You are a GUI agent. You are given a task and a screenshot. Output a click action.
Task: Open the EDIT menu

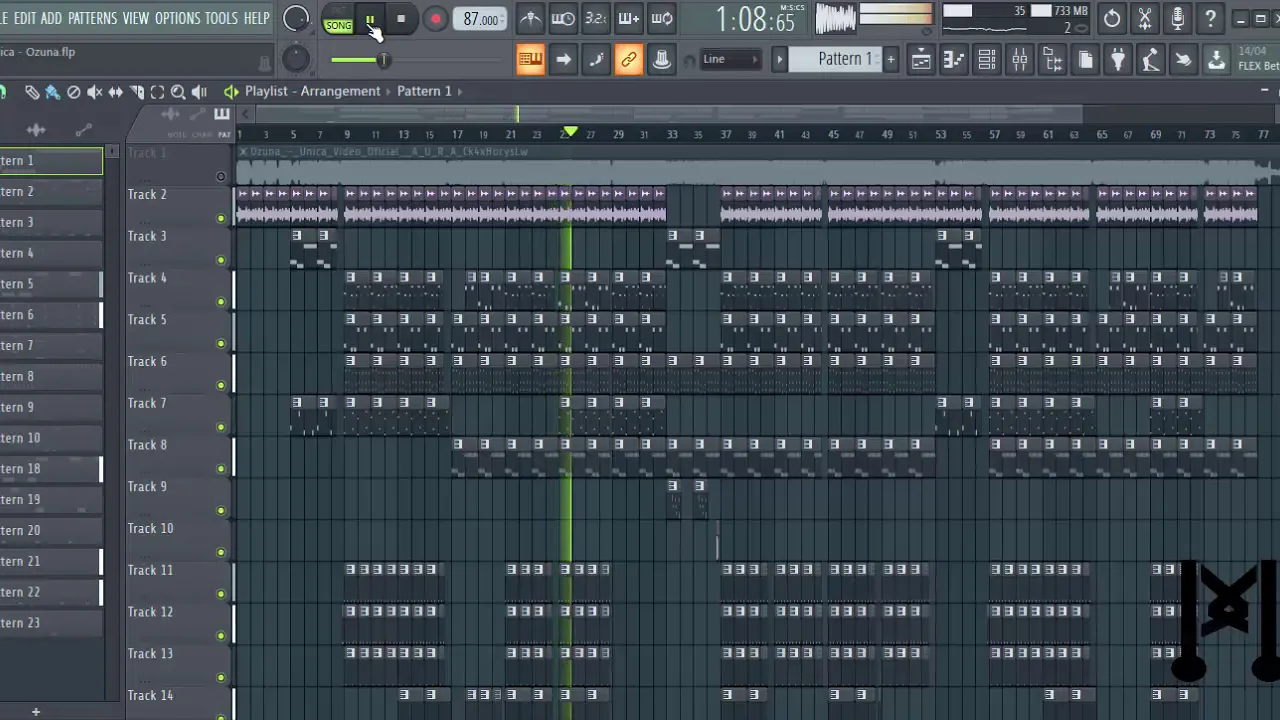coord(25,18)
